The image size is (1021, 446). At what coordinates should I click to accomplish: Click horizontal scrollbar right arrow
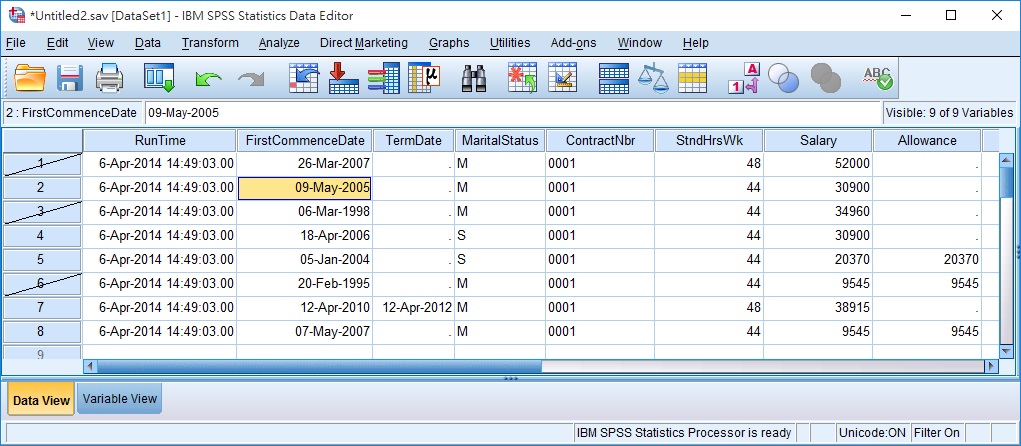990,367
